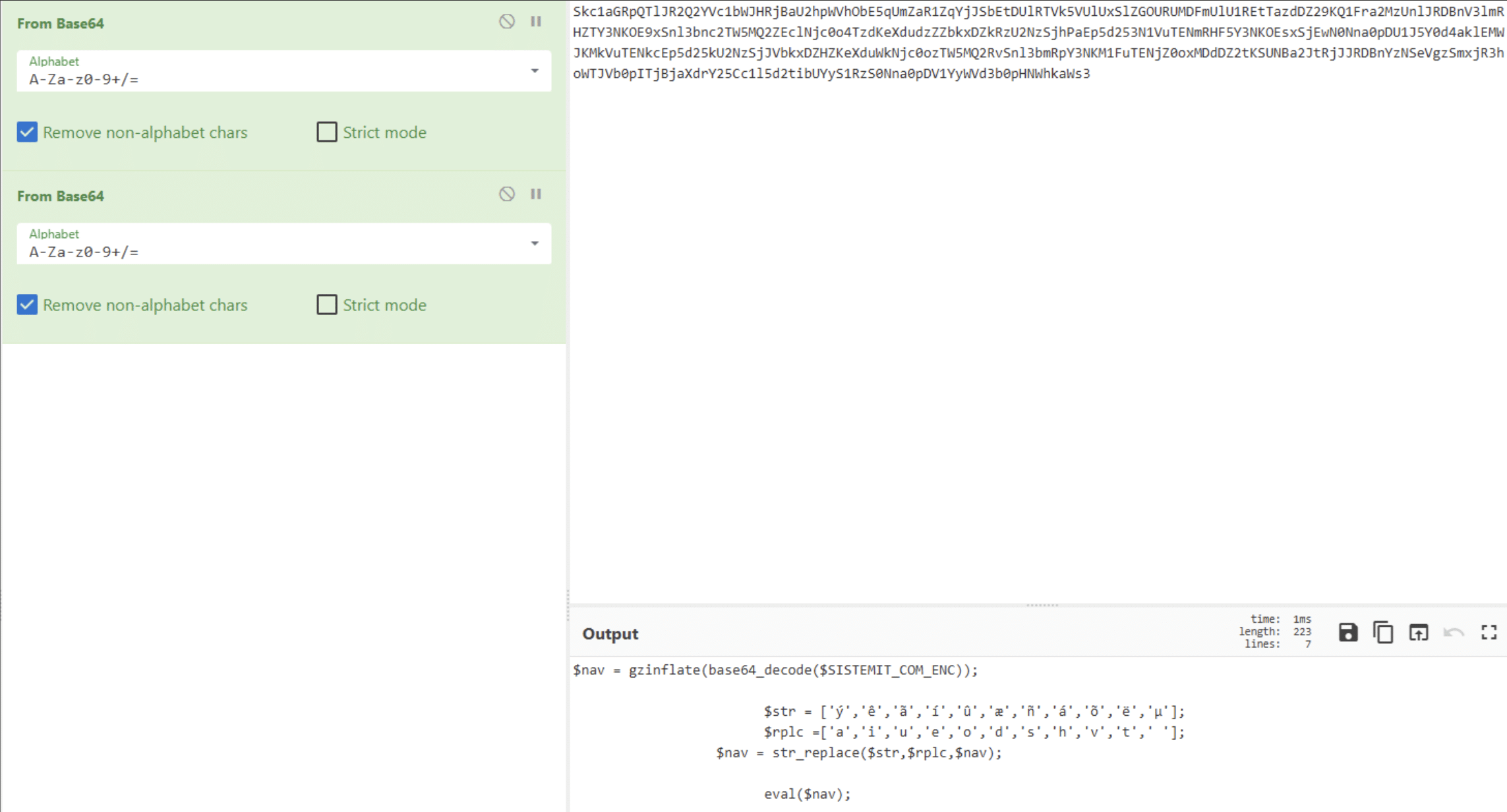Disable the first From Base64 operation

click(506, 22)
